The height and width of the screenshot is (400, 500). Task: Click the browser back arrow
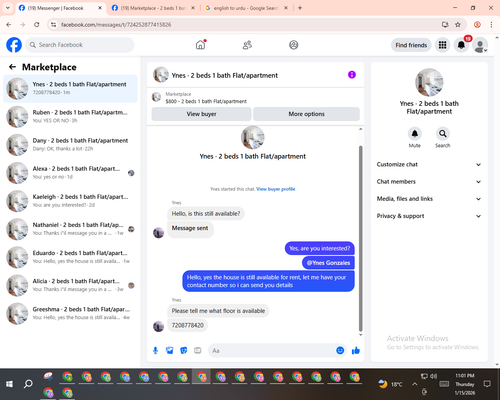click(9, 25)
